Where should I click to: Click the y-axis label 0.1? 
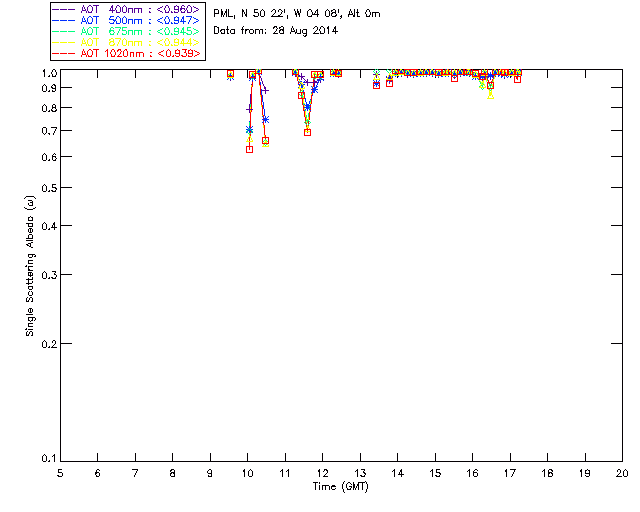(x=49, y=459)
